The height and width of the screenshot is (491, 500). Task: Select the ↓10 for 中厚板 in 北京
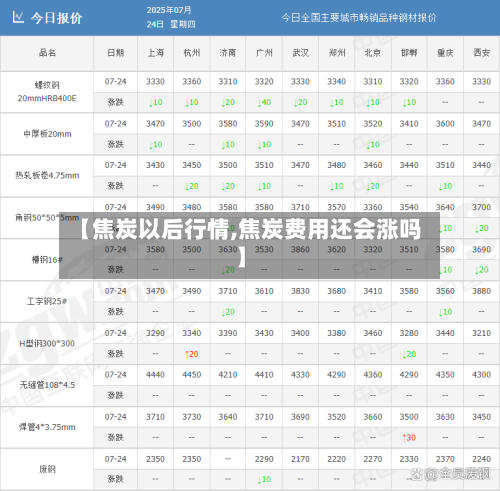(x=373, y=144)
